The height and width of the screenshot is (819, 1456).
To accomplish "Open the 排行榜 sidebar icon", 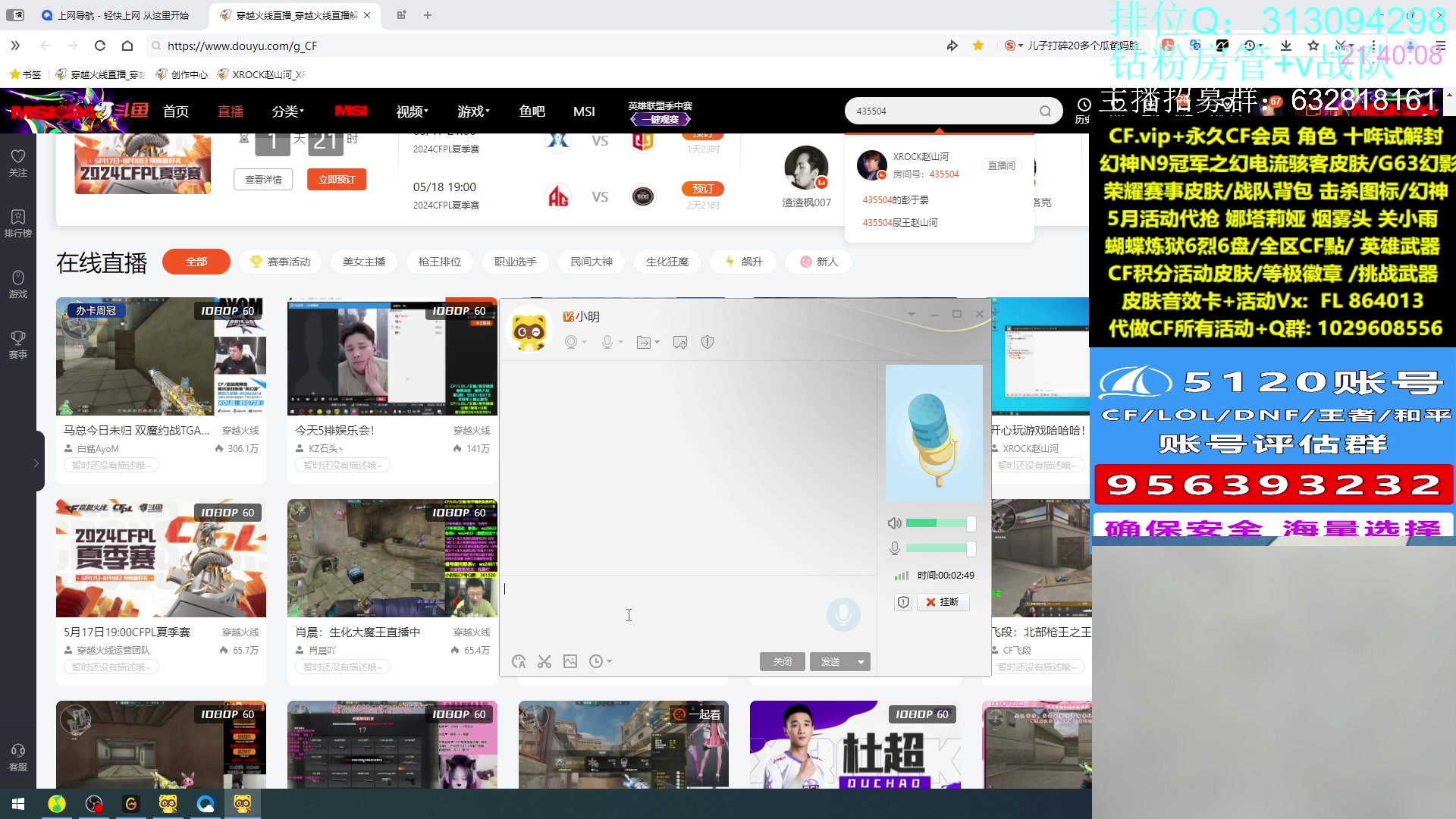I will tap(18, 223).
